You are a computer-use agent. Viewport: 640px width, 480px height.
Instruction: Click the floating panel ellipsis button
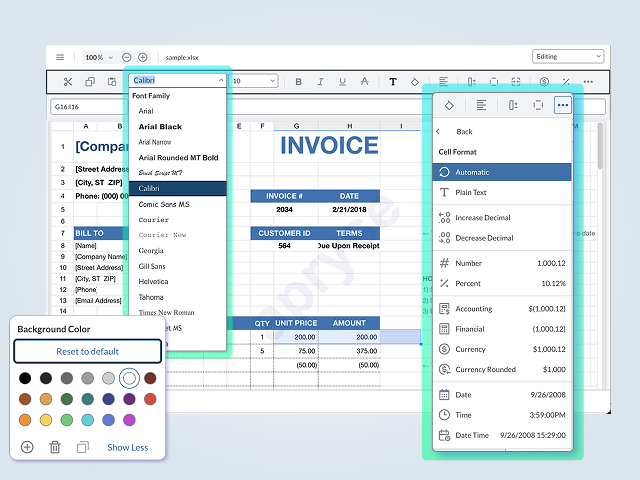(563, 105)
